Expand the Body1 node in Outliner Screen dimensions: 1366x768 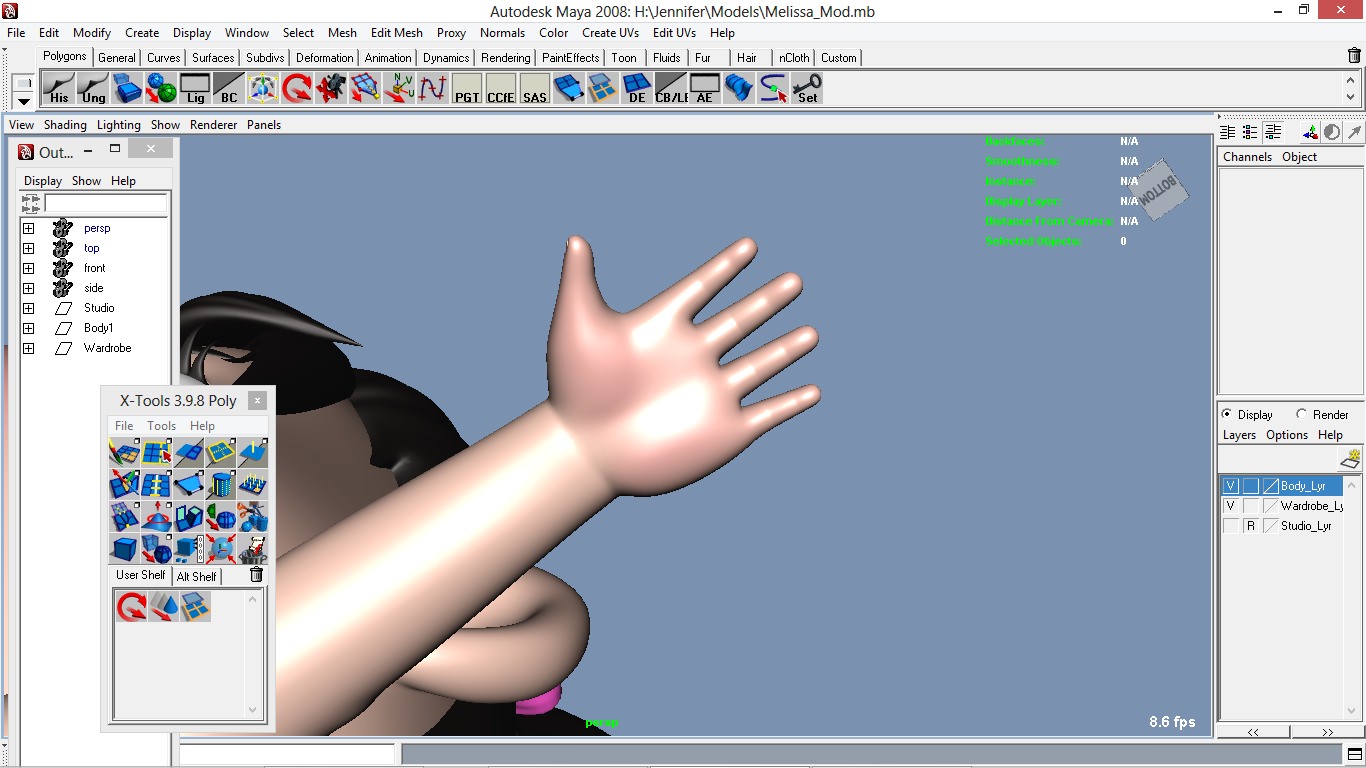tap(28, 328)
